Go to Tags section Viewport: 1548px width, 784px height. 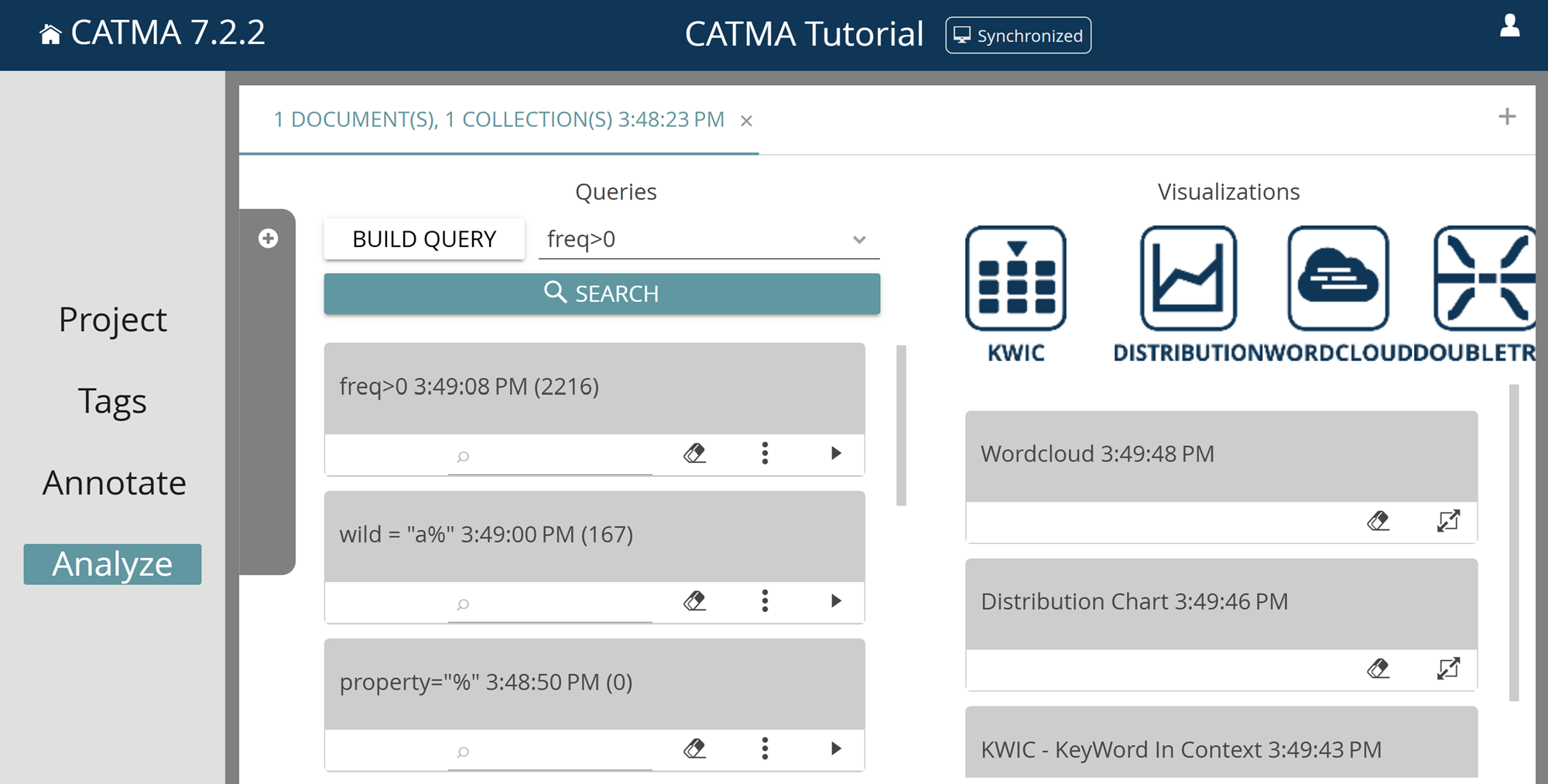coord(113,402)
